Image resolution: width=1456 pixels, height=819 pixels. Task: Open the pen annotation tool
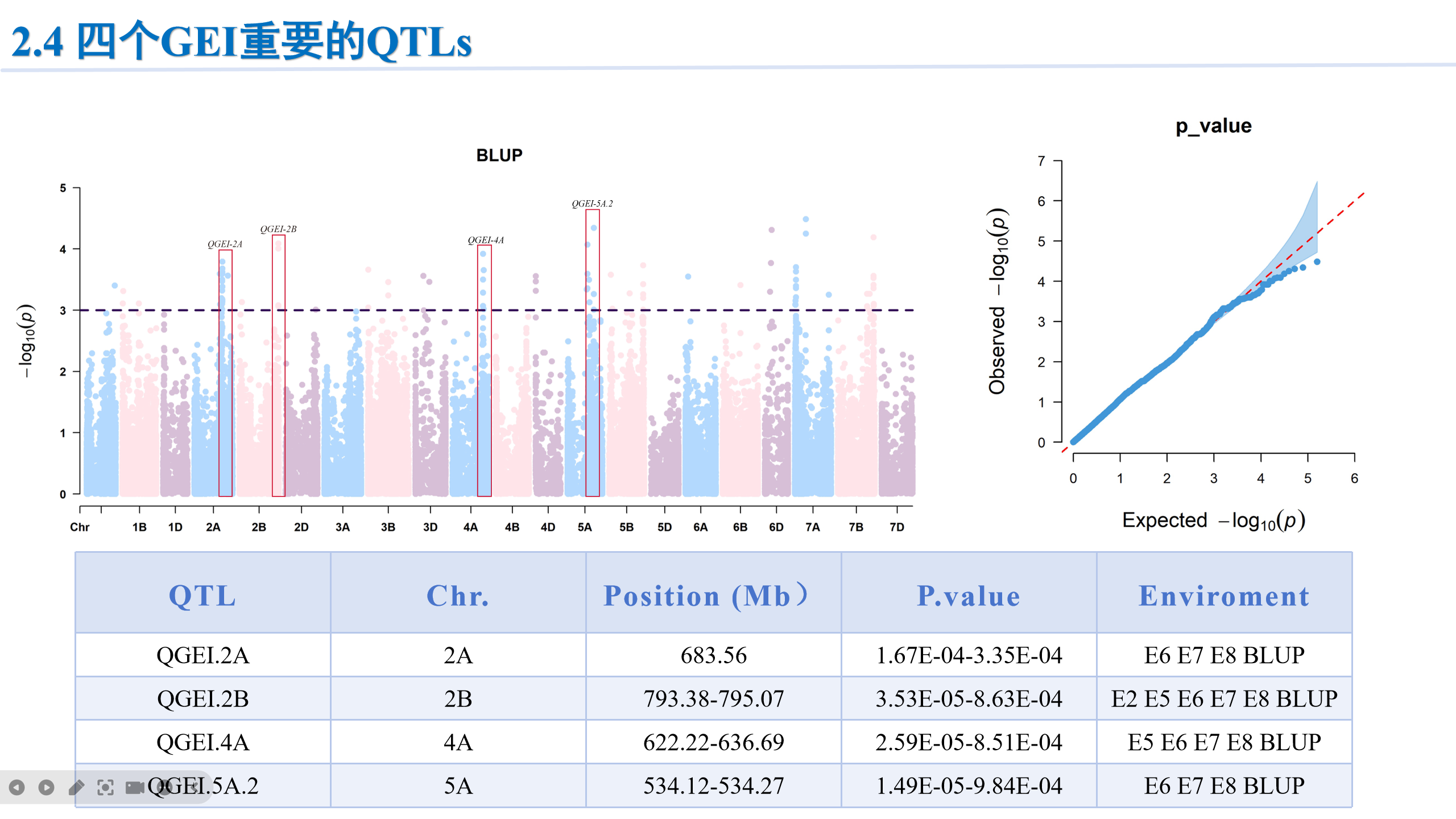click(76, 787)
